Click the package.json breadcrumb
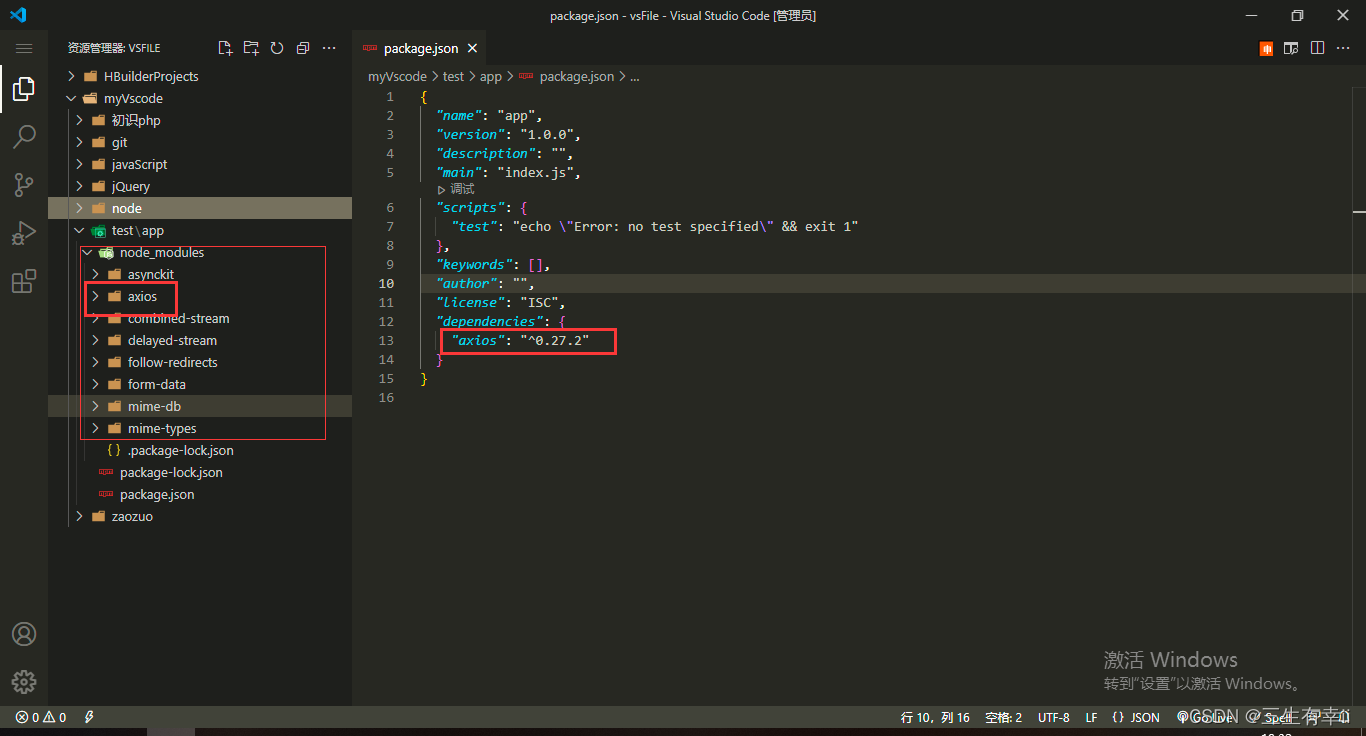The image size is (1366, 736). pos(566,76)
